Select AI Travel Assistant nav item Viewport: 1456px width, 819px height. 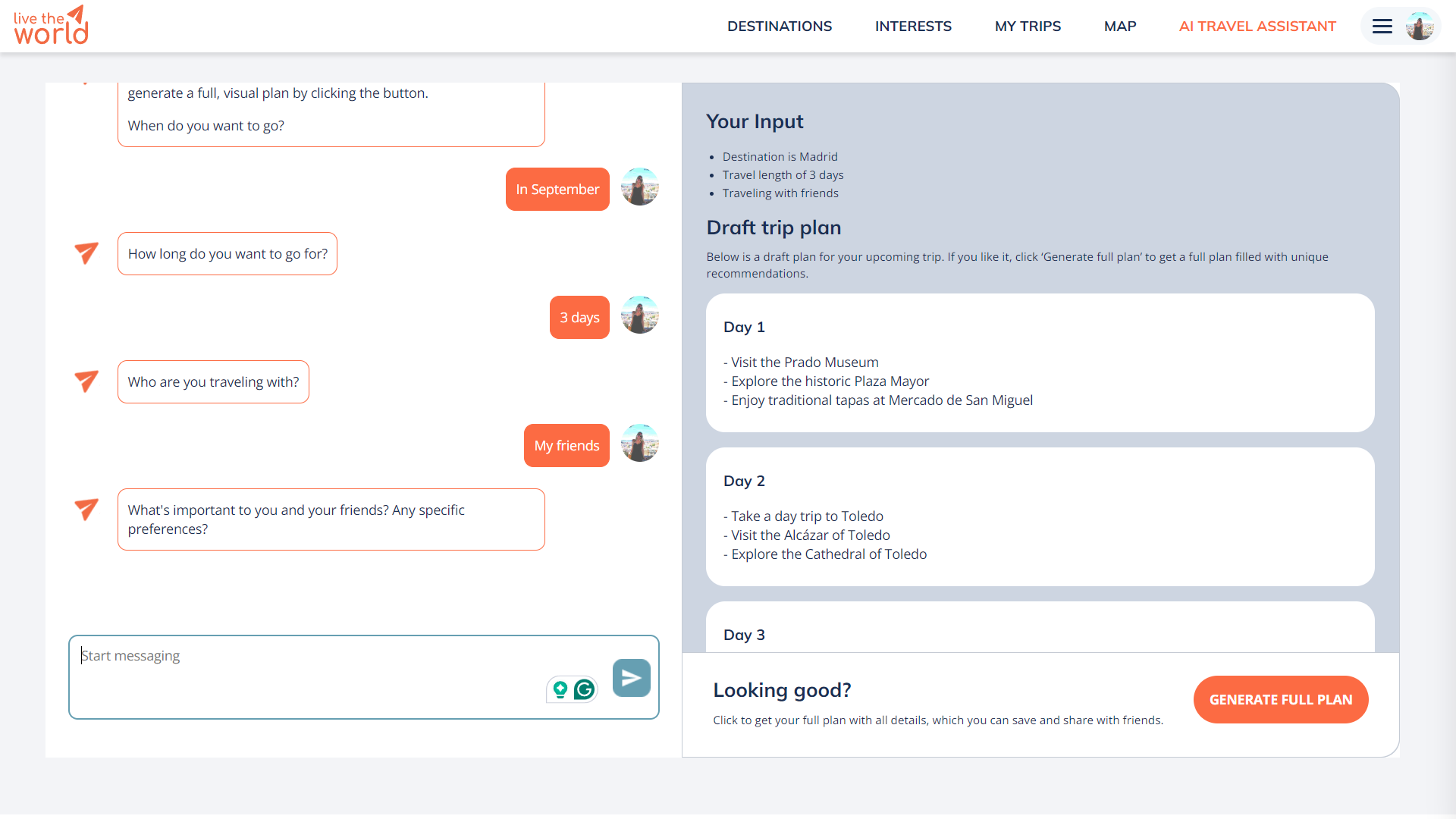click(1257, 27)
